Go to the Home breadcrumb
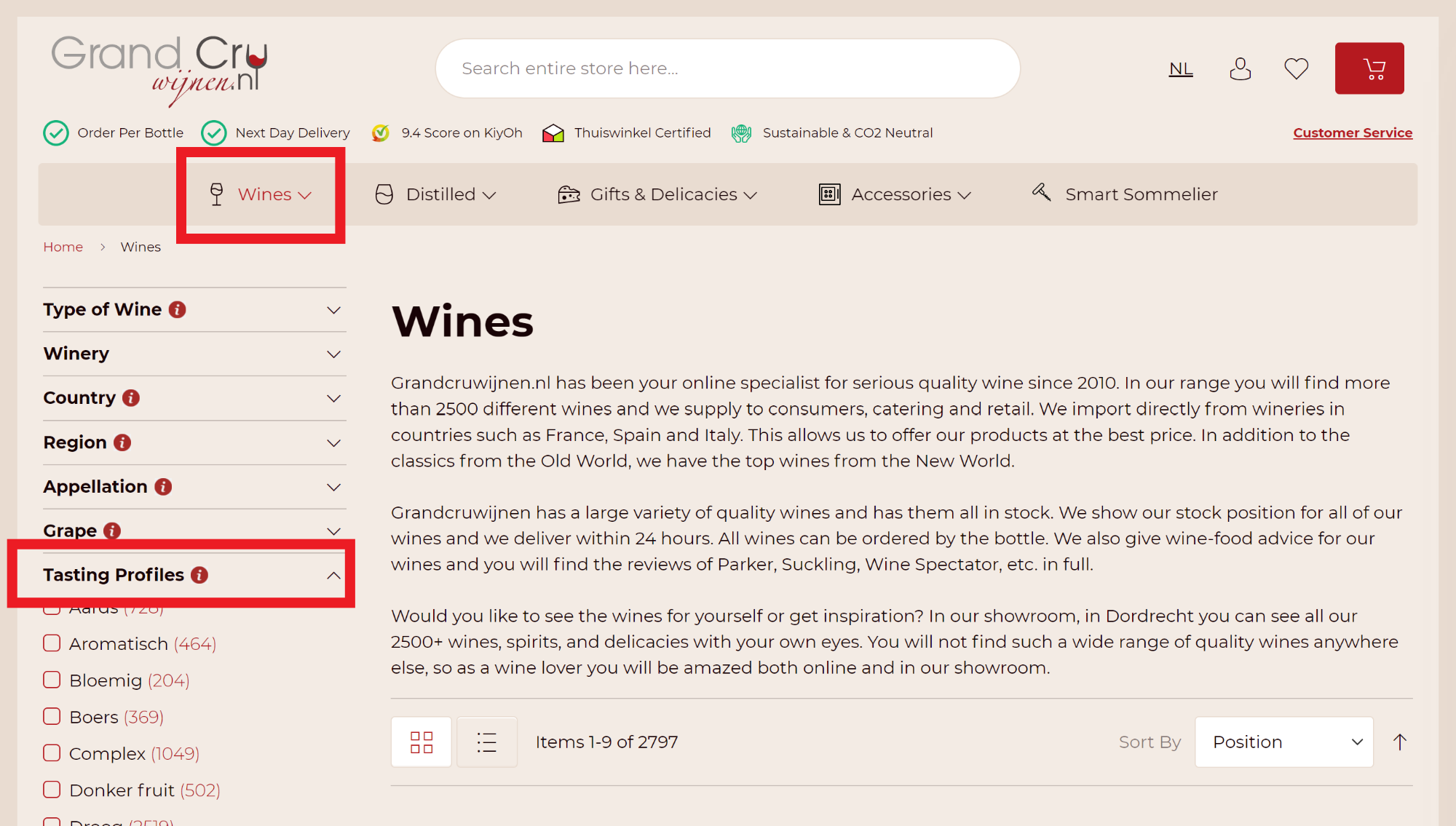This screenshot has height=826, width=1456. pyautogui.click(x=63, y=247)
